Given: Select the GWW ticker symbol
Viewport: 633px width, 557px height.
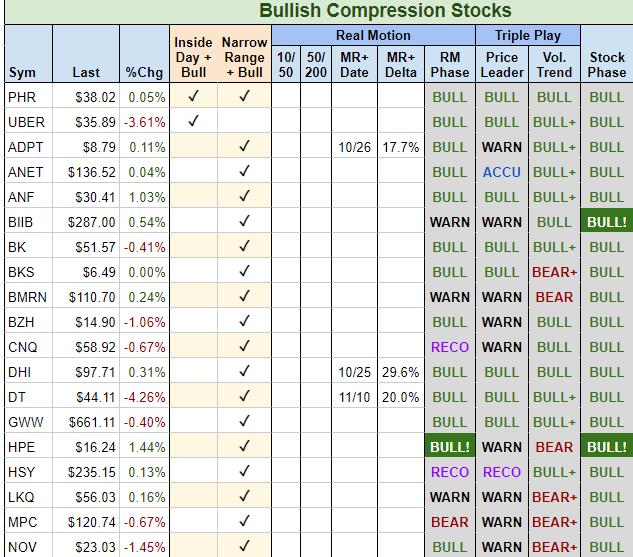Looking at the screenshot, I should (24, 422).
